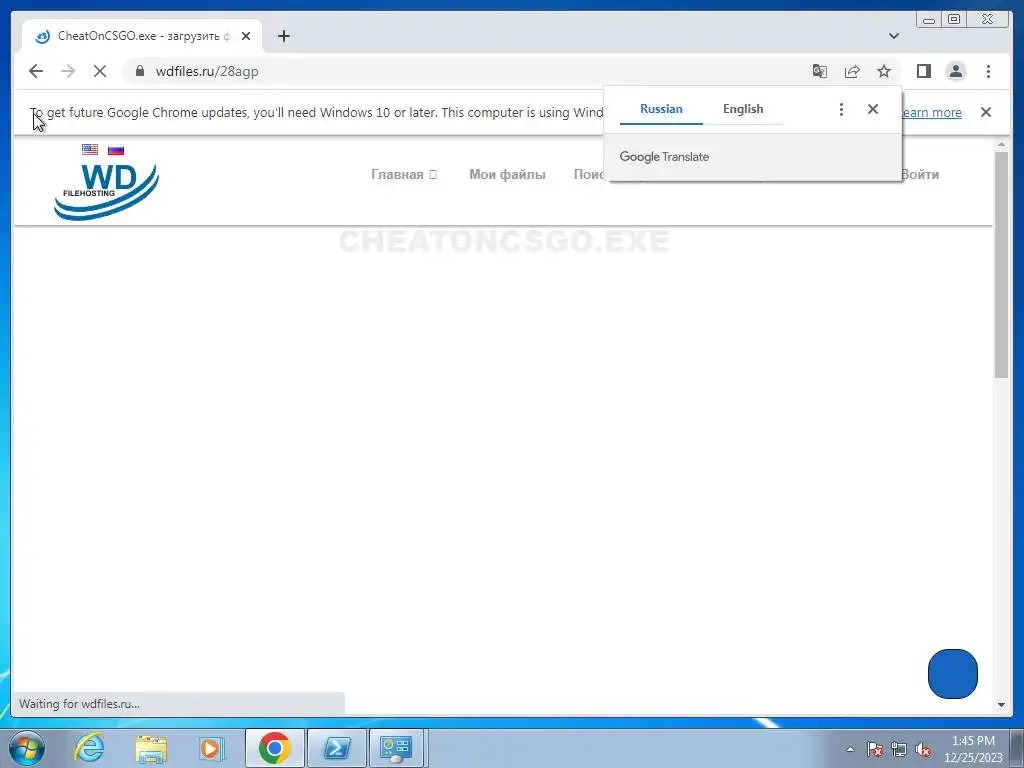
Task: Select Chrome taskbar button
Action: pos(275,748)
